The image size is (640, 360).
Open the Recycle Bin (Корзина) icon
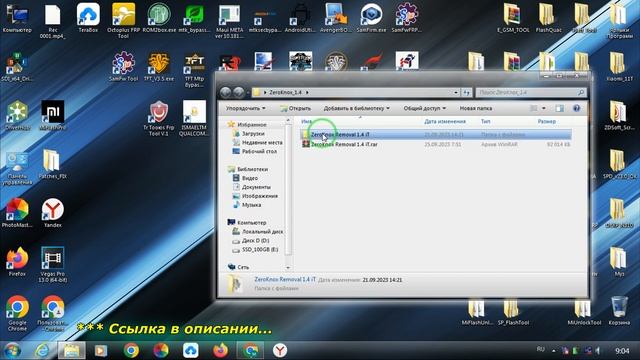tap(619, 310)
